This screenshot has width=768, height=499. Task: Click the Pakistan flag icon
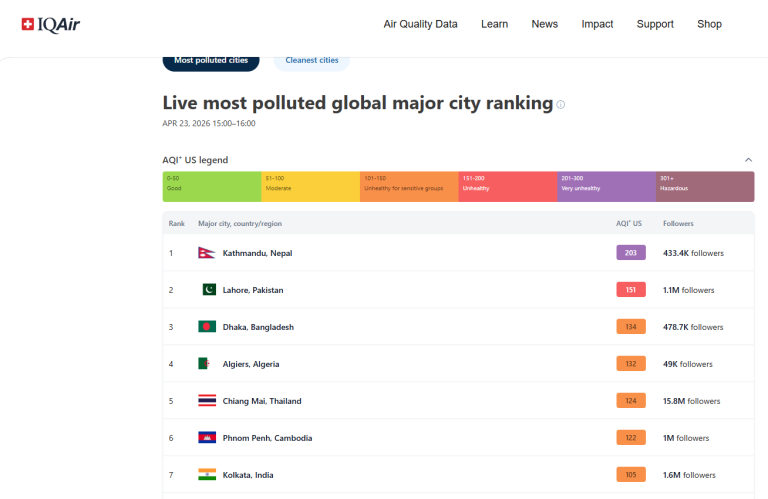click(208, 290)
